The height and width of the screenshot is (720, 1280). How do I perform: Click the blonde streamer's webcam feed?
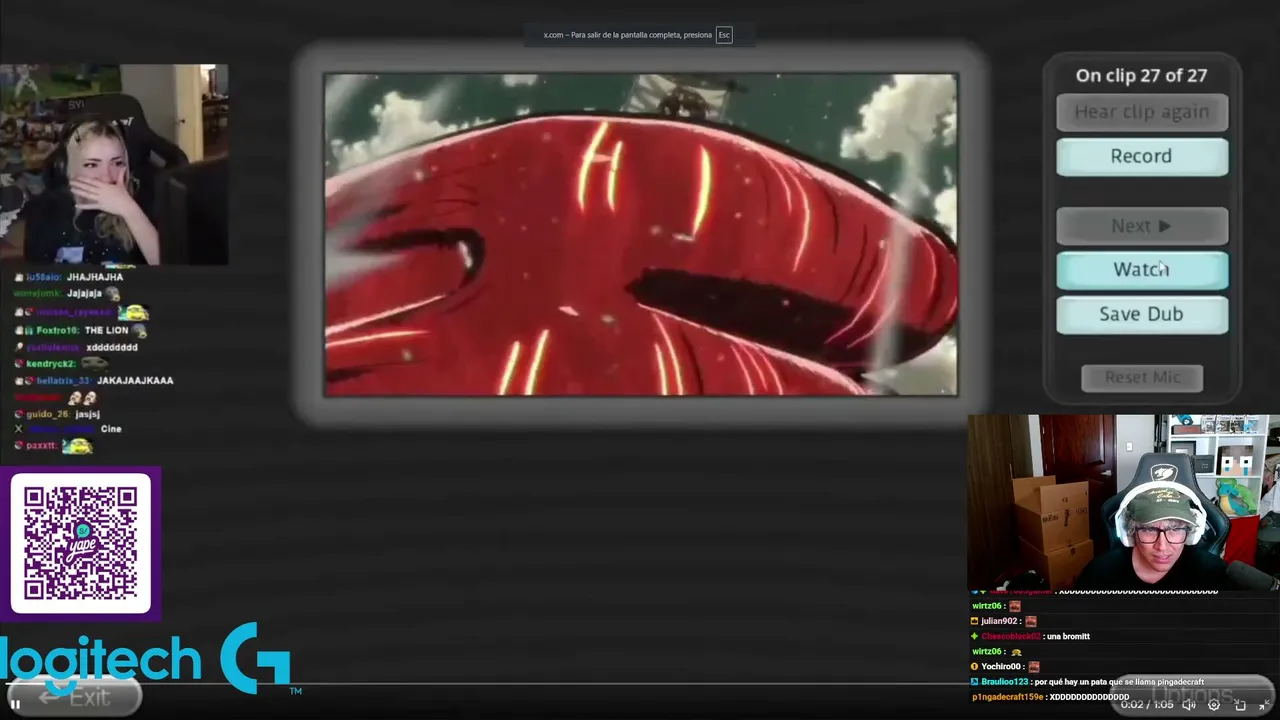(x=114, y=165)
